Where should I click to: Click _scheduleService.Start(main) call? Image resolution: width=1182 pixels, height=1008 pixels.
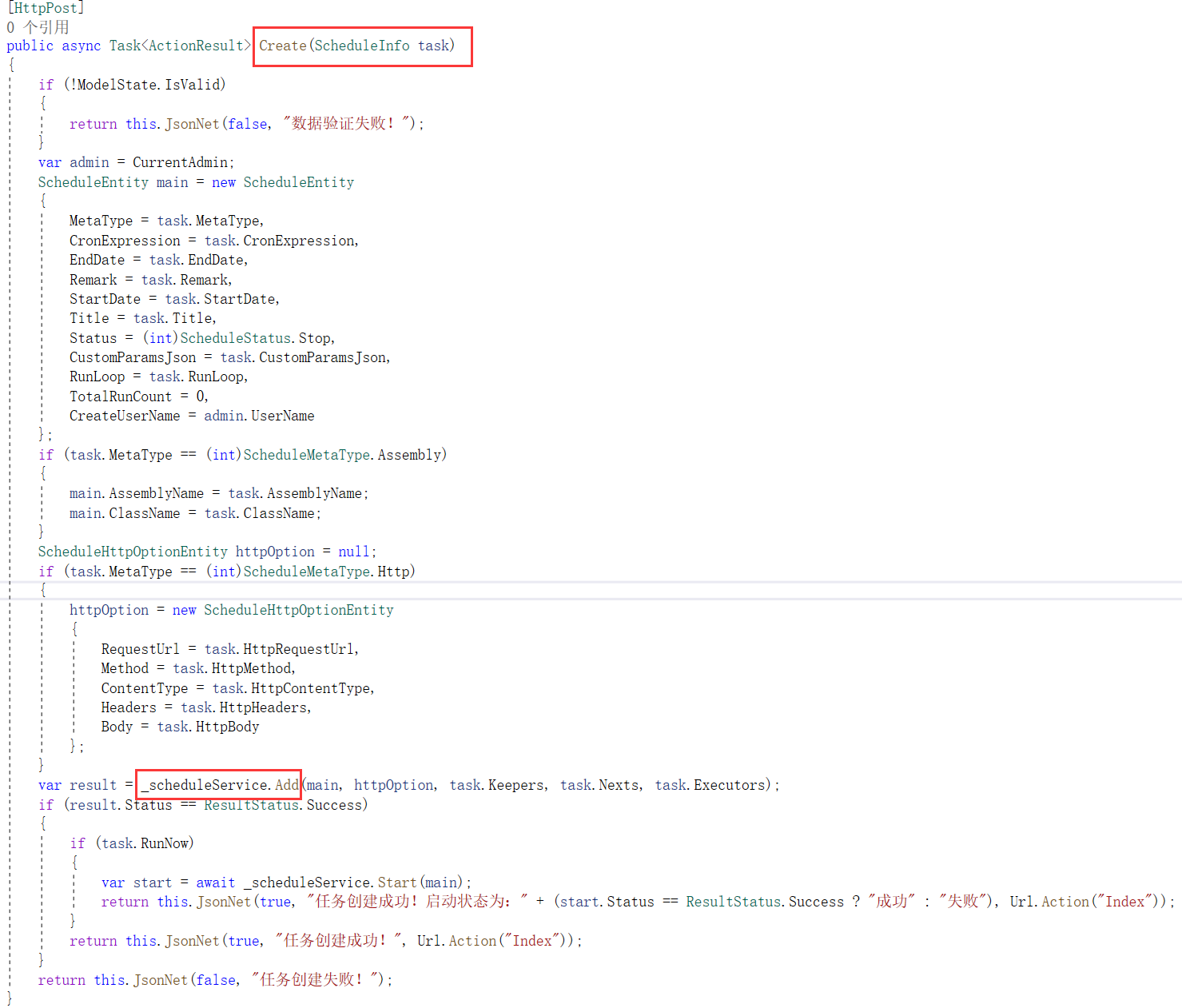coord(353,882)
